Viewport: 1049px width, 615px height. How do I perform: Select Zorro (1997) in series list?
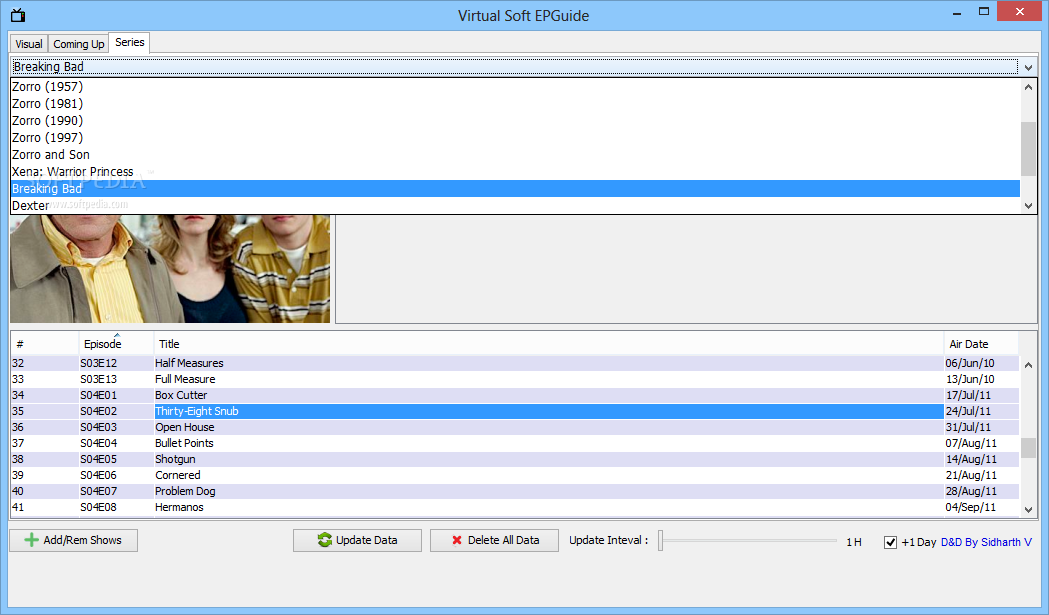click(x=515, y=138)
